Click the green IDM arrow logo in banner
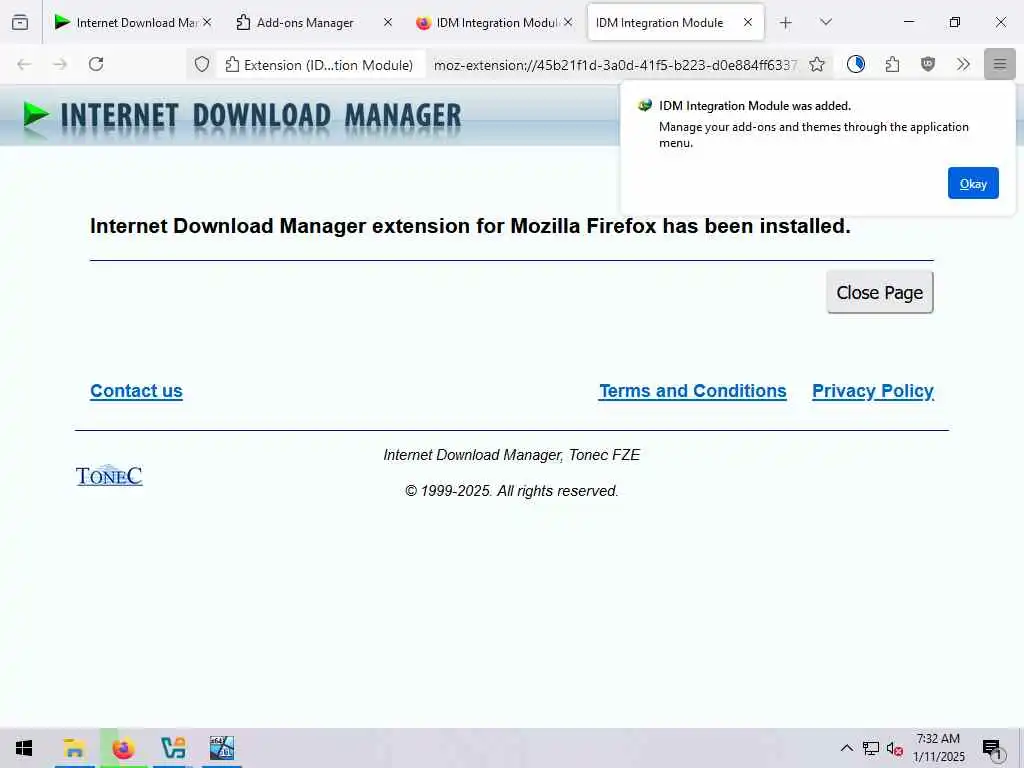Image resolution: width=1024 pixels, height=768 pixels. [x=36, y=116]
